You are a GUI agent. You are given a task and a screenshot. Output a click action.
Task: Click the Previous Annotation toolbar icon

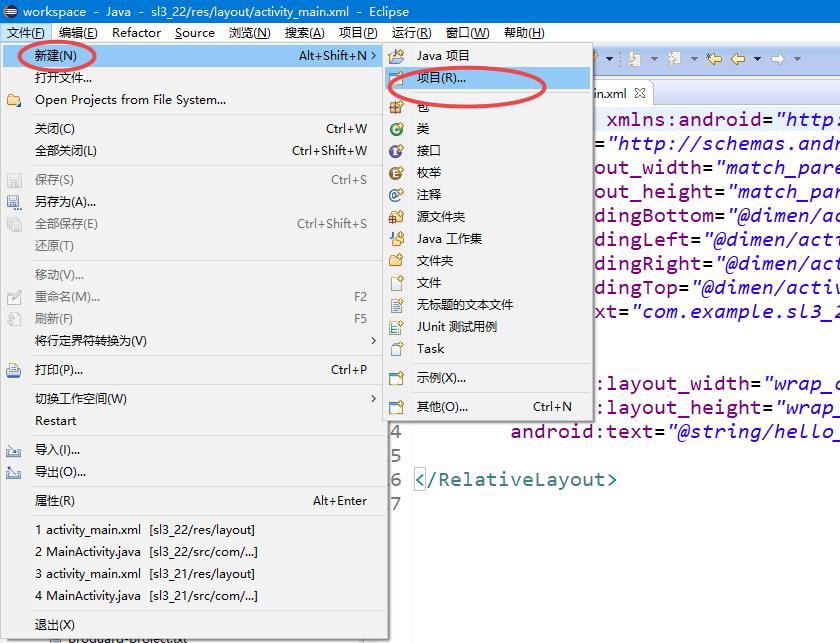click(x=674, y=58)
